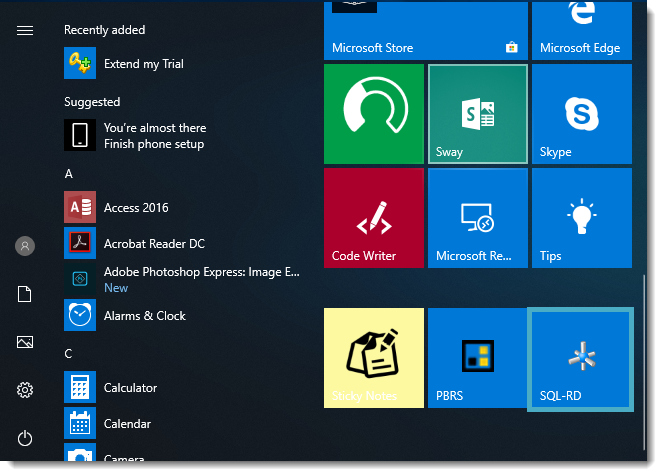The image size is (662, 476).
Task: Click the 'Acrobat Reader DC' label
Action: [155, 244]
